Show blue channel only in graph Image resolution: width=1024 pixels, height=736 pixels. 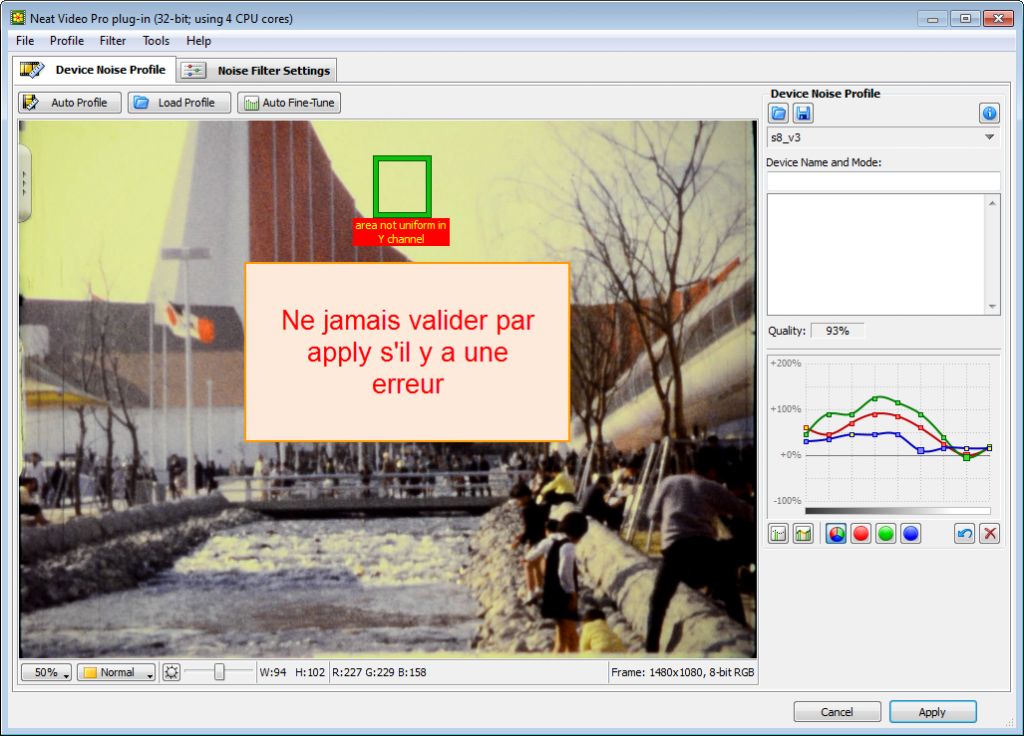pyautogui.click(x=910, y=534)
